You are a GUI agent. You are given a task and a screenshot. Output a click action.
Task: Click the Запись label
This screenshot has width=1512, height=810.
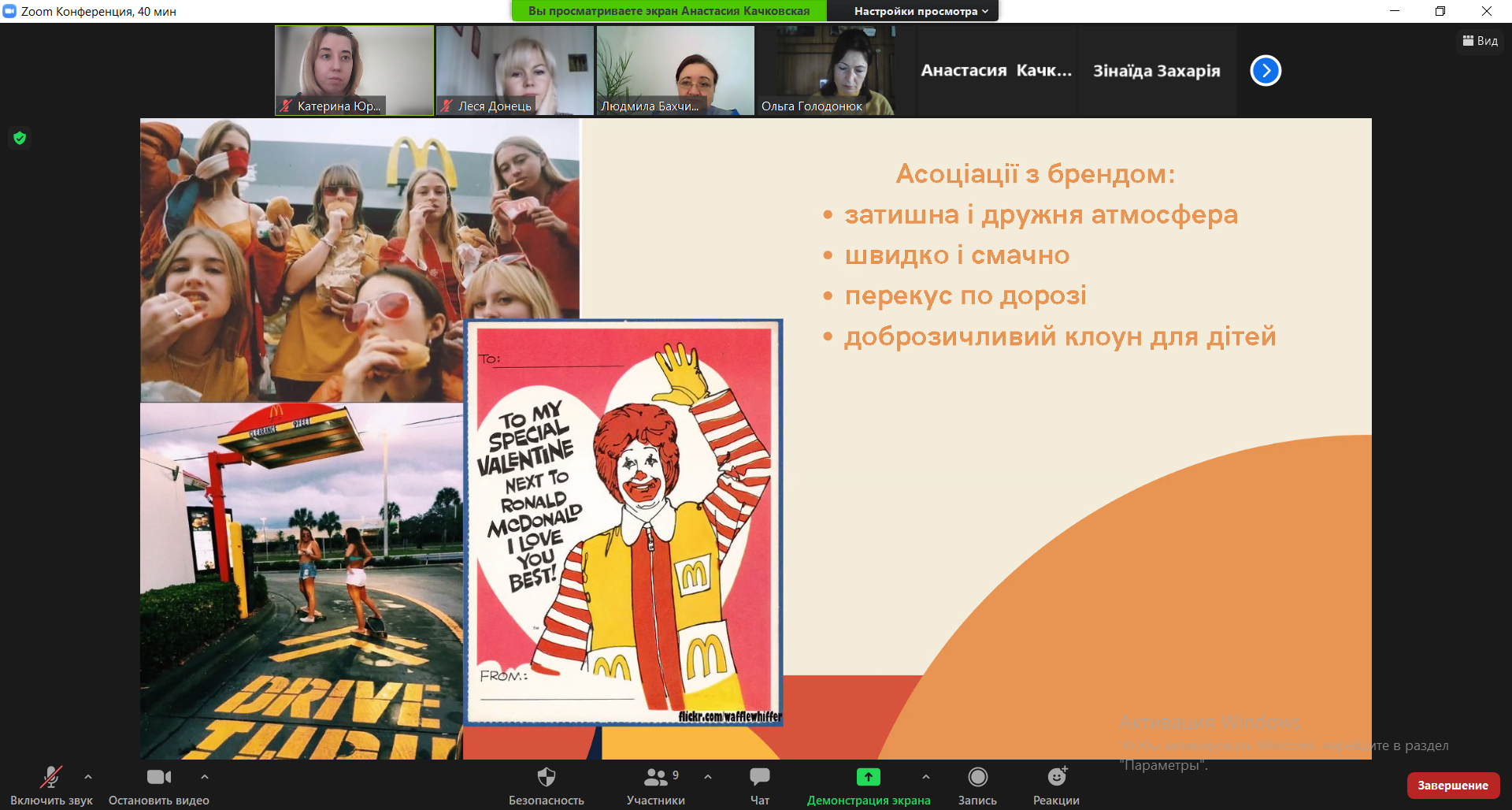click(x=977, y=800)
